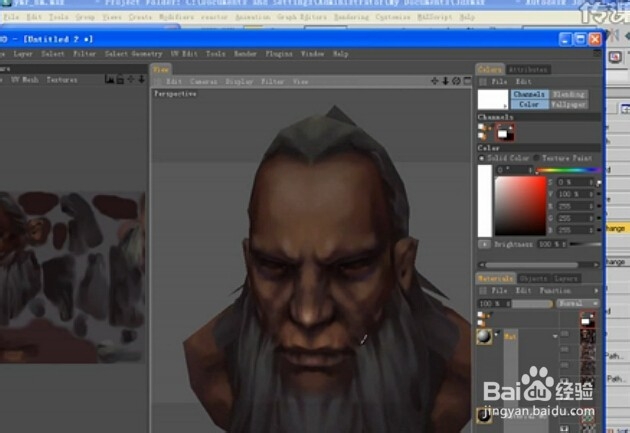Switch to the Materials tab
Image resolution: width=630 pixels, height=433 pixels.
[496, 278]
